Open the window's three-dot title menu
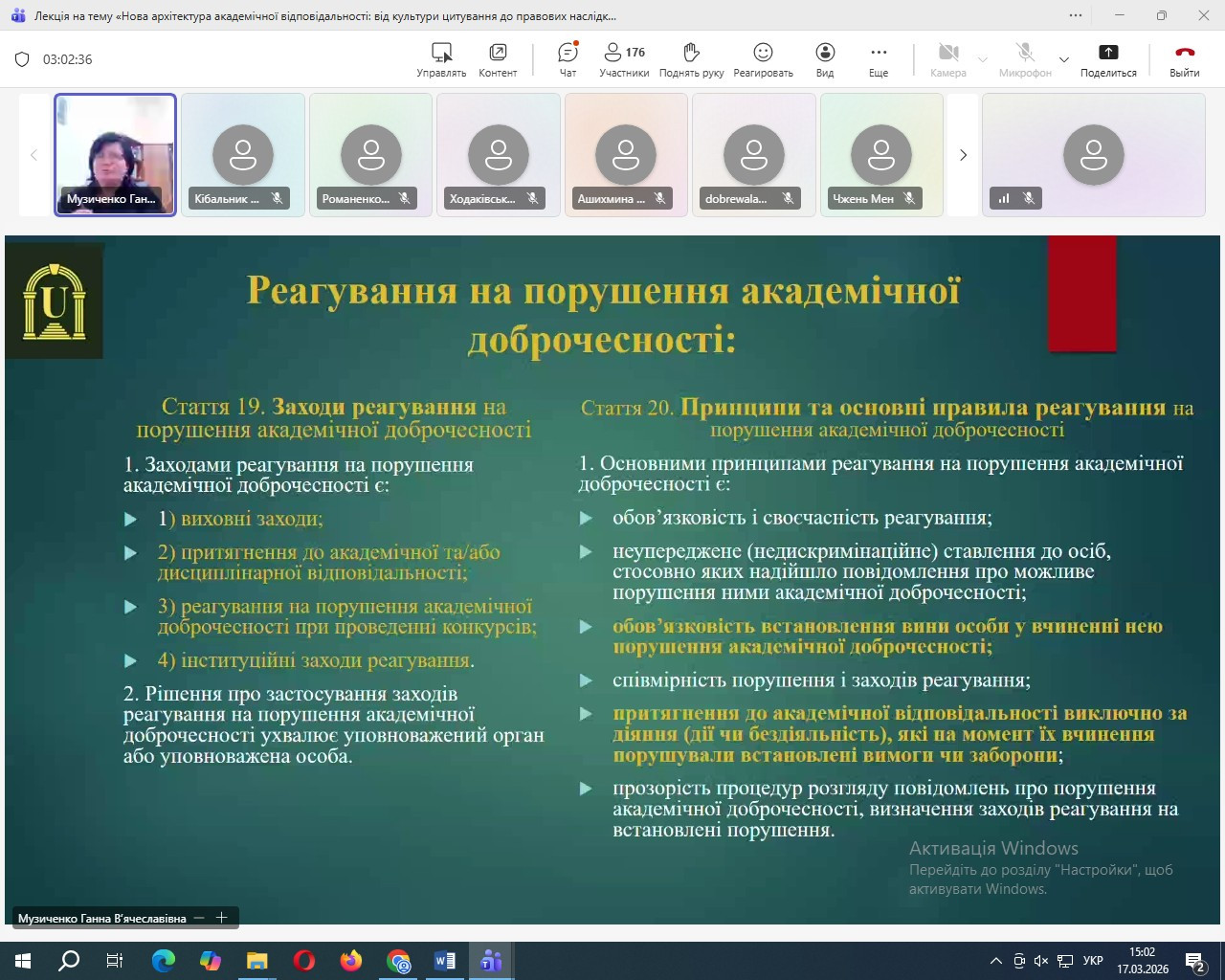The width and height of the screenshot is (1225, 980). click(1076, 15)
